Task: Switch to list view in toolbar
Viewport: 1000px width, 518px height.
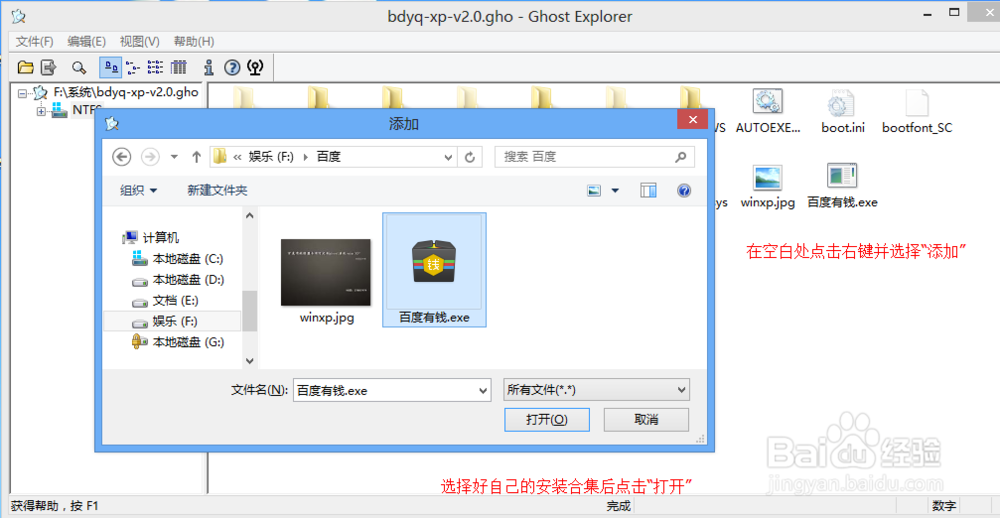Action: [155, 67]
